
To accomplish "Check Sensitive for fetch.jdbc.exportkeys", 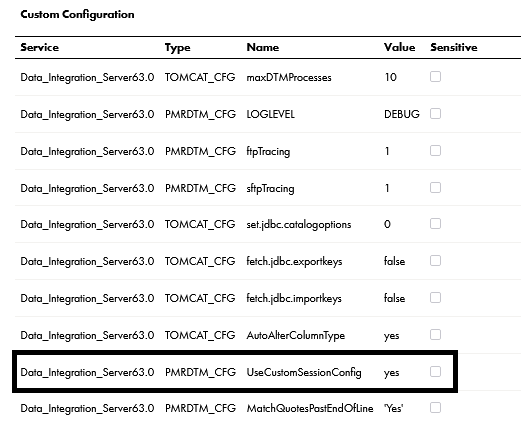I will click(435, 261).
